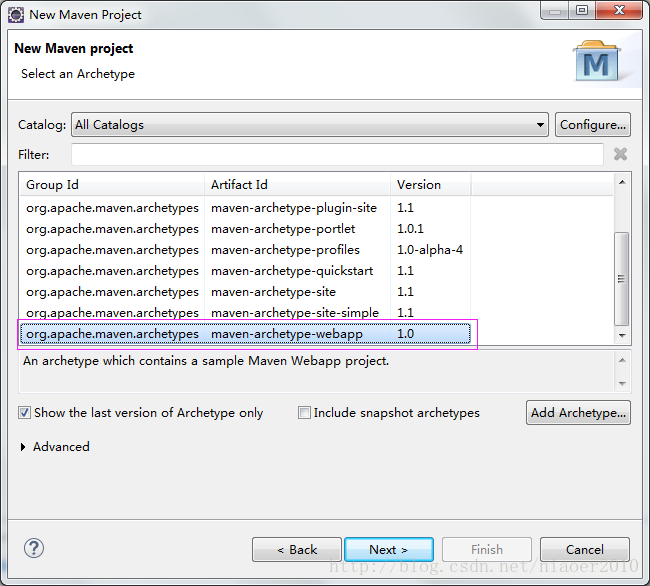Click the Add Archetype... button

click(x=578, y=413)
